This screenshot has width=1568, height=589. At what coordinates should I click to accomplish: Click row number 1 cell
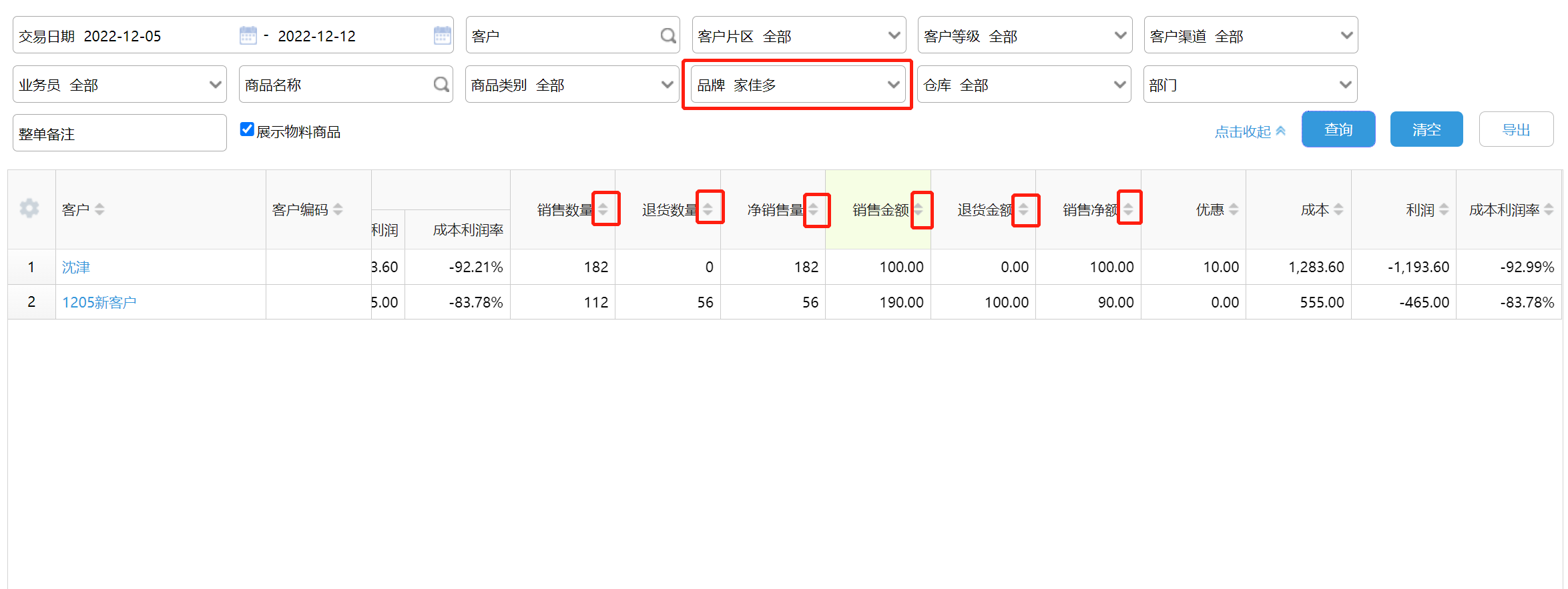(31, 267)
